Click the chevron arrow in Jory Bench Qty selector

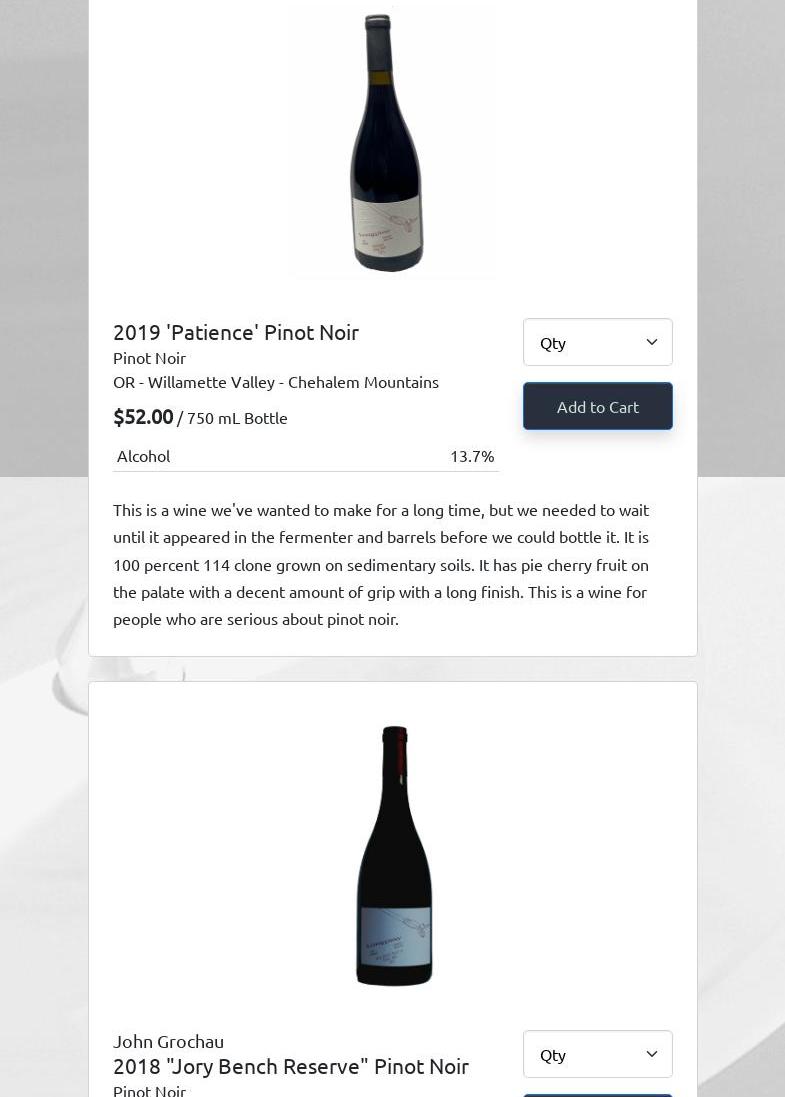652,1054
